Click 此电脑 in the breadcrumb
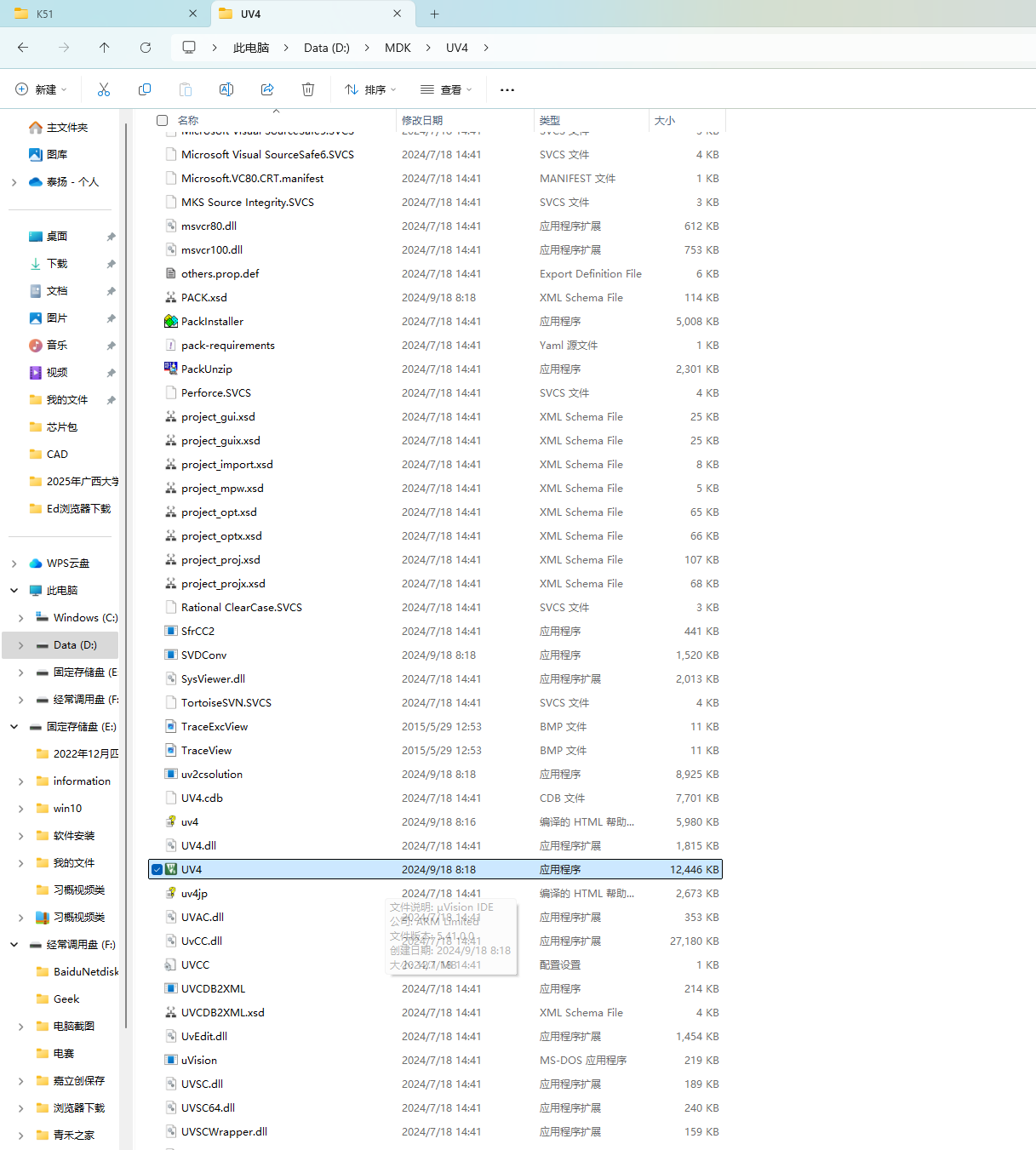Viewport: 1036px width, 1150px height. pos(251,48)
